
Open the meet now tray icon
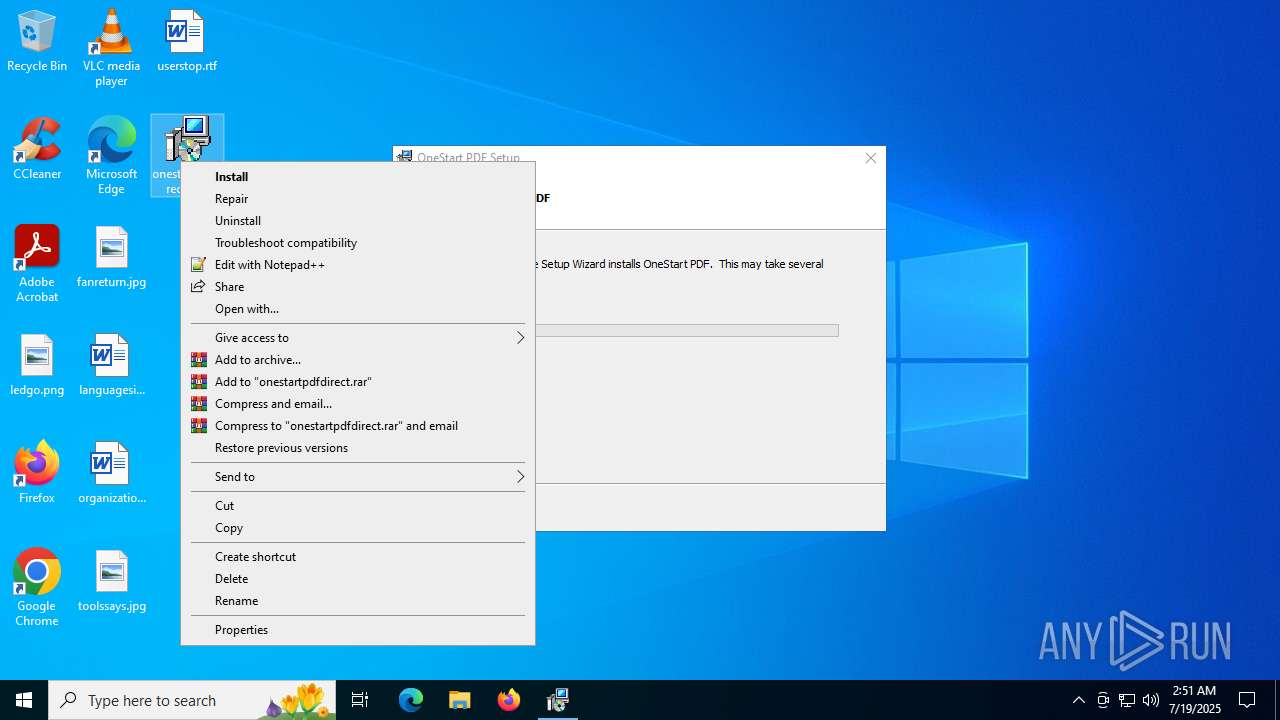click(x=1103, y=700)
